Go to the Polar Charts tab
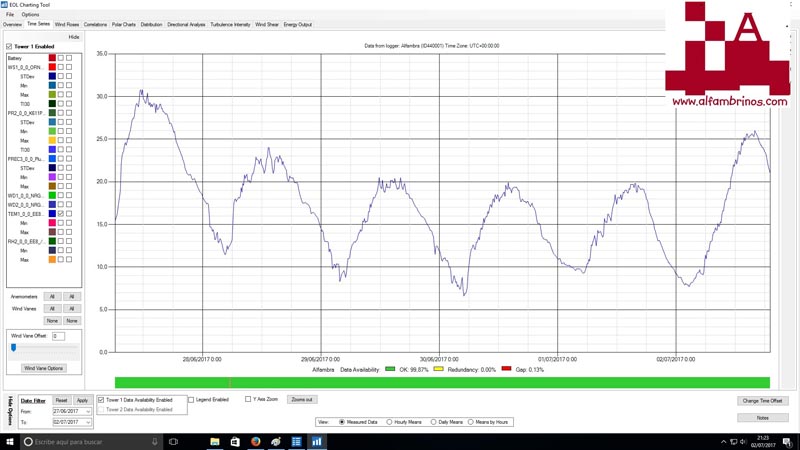Image resolution: width=800 pixels, height=450 pixels. pyautogui.click(x=124, y=24)
